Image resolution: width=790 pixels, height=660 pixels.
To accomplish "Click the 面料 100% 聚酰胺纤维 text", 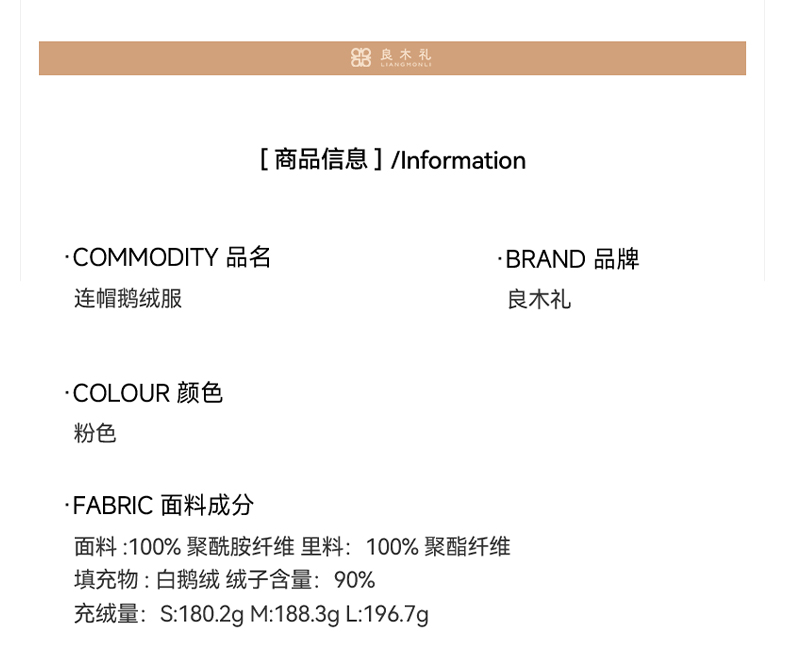I will tap(184, 547).
